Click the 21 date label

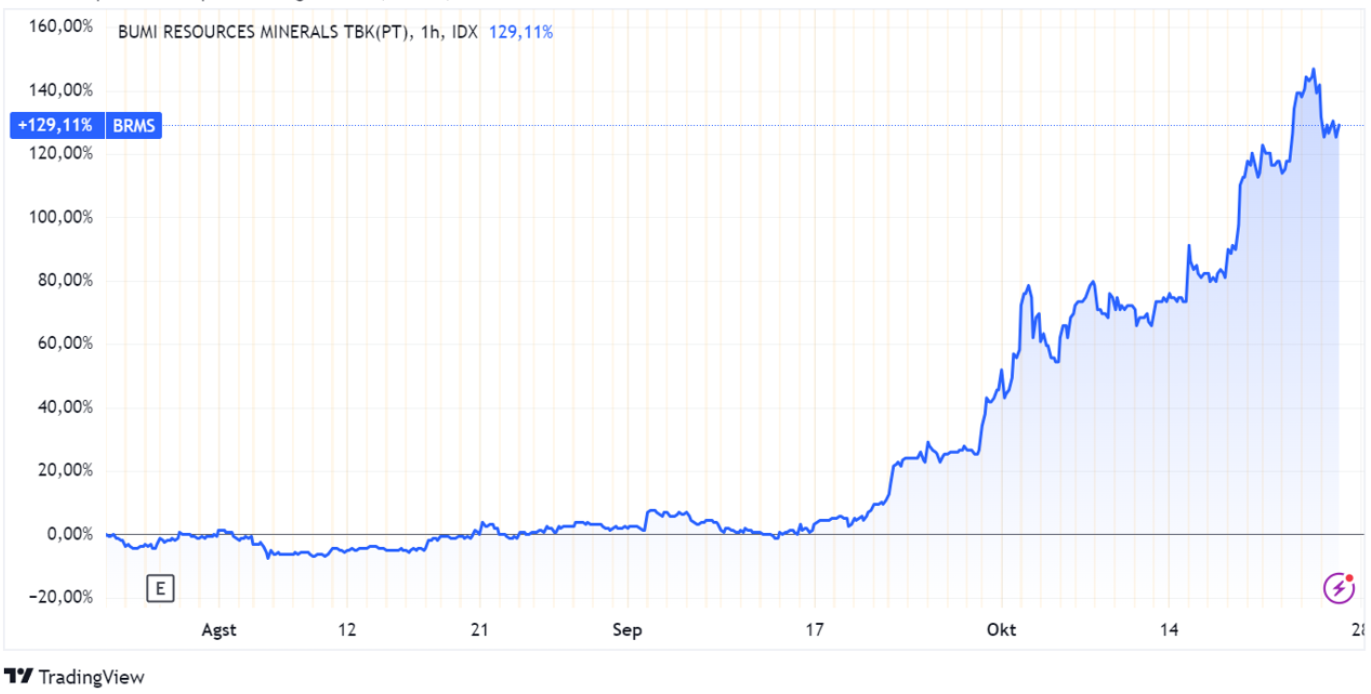(479, 630)
